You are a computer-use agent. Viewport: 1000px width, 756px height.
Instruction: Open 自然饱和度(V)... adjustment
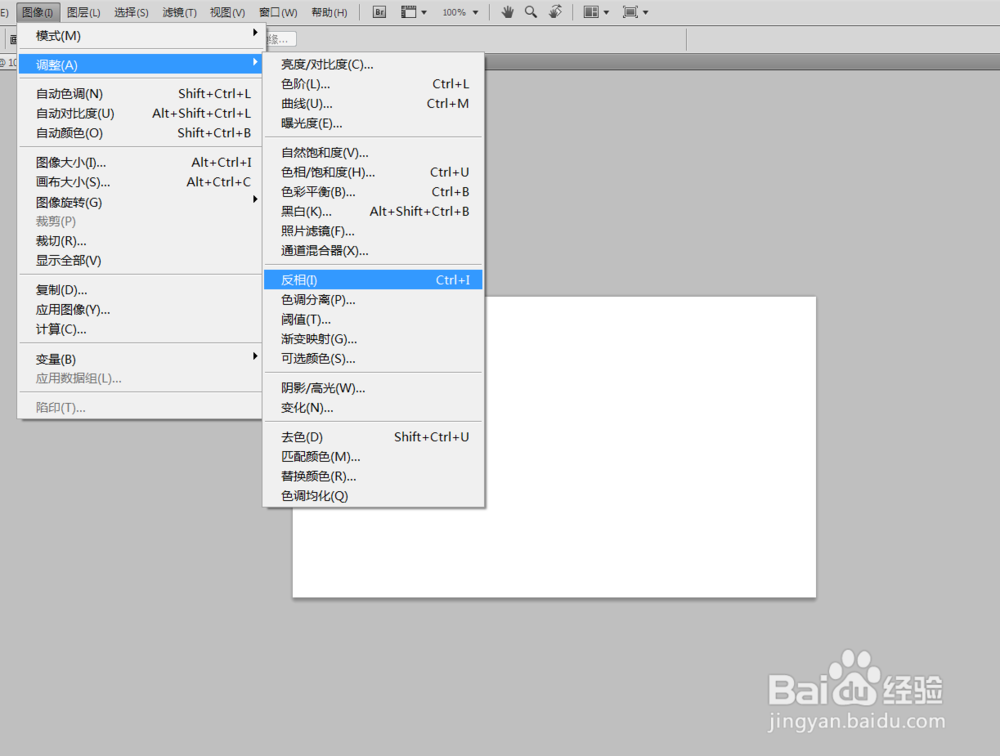click(373, 153)
